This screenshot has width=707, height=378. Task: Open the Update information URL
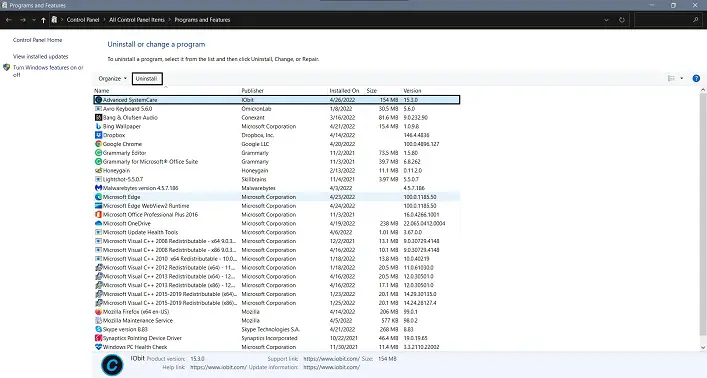331,367
